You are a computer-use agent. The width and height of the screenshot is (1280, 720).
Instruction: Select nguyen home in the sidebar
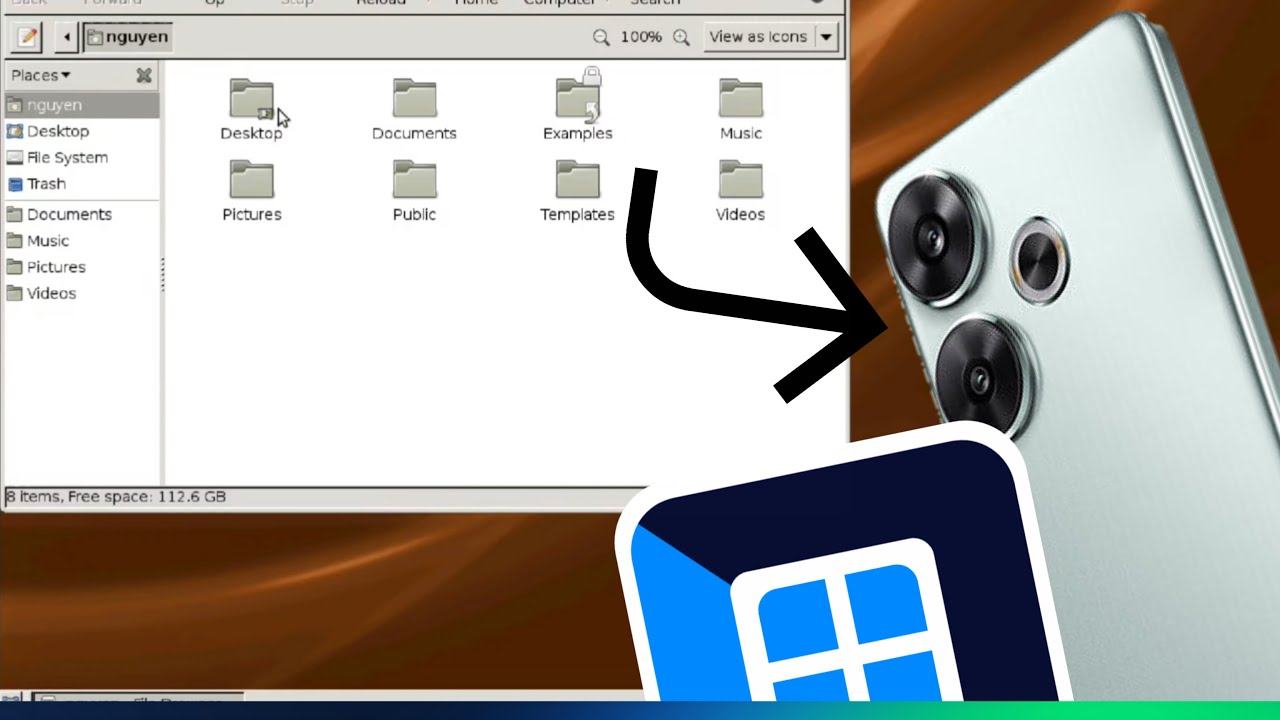80,105
